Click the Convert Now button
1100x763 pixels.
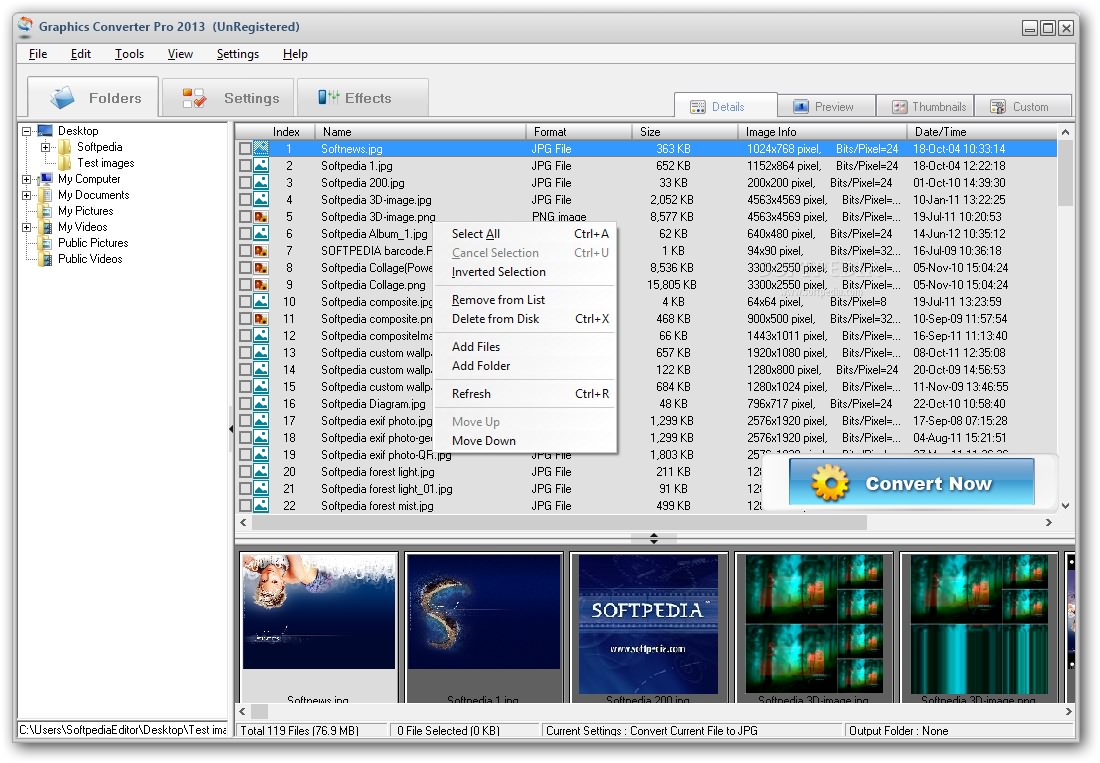click(911, 482)
